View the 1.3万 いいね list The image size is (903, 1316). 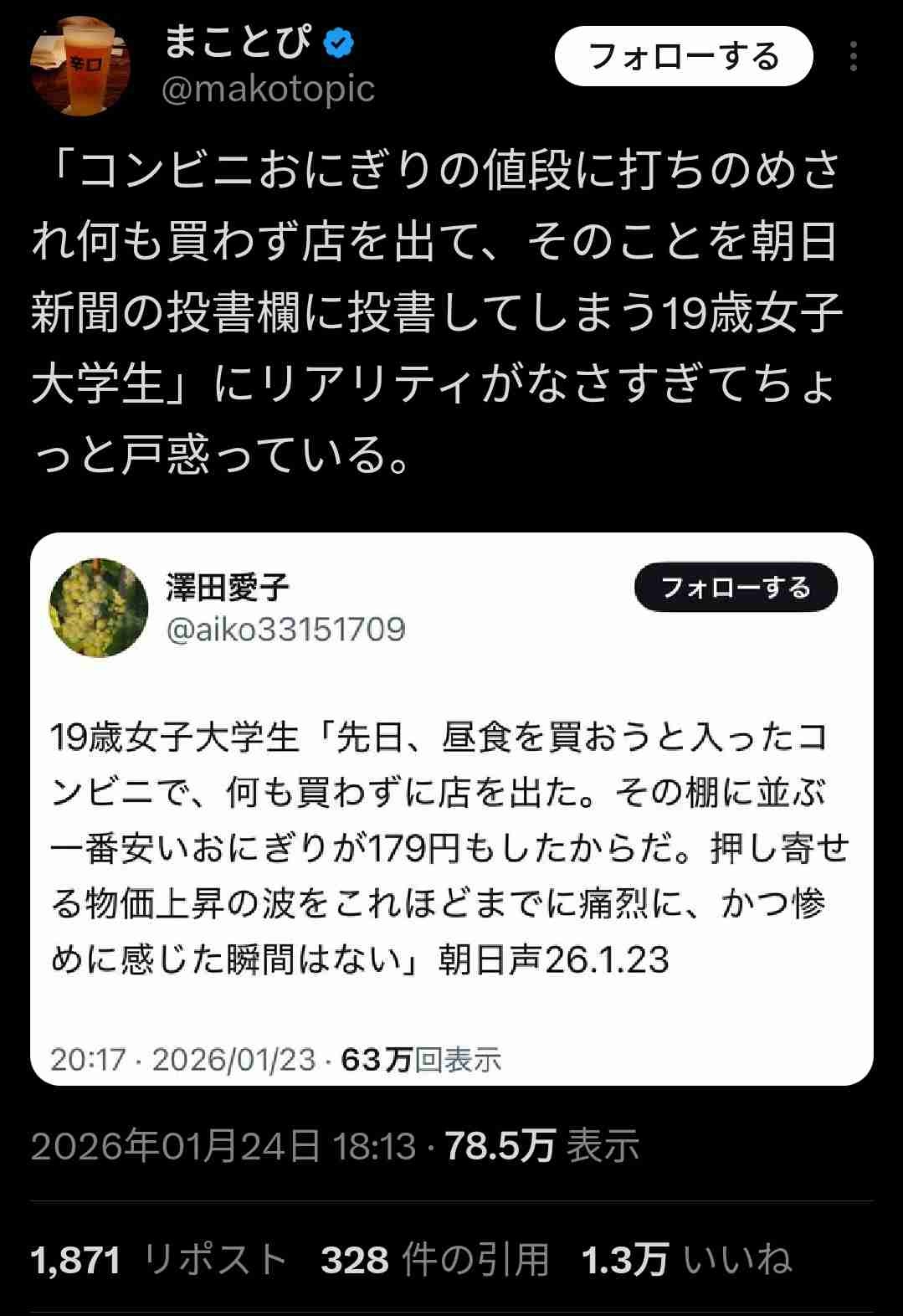[x=687, y=1260]
